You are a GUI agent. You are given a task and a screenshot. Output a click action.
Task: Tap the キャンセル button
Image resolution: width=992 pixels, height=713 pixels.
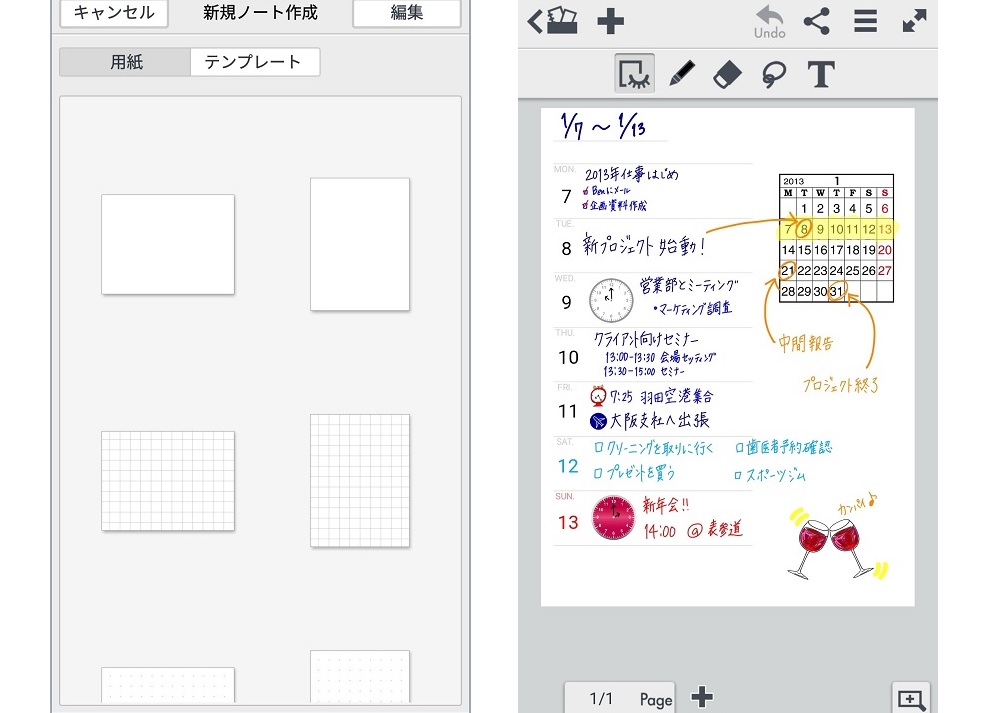point(114,13)
